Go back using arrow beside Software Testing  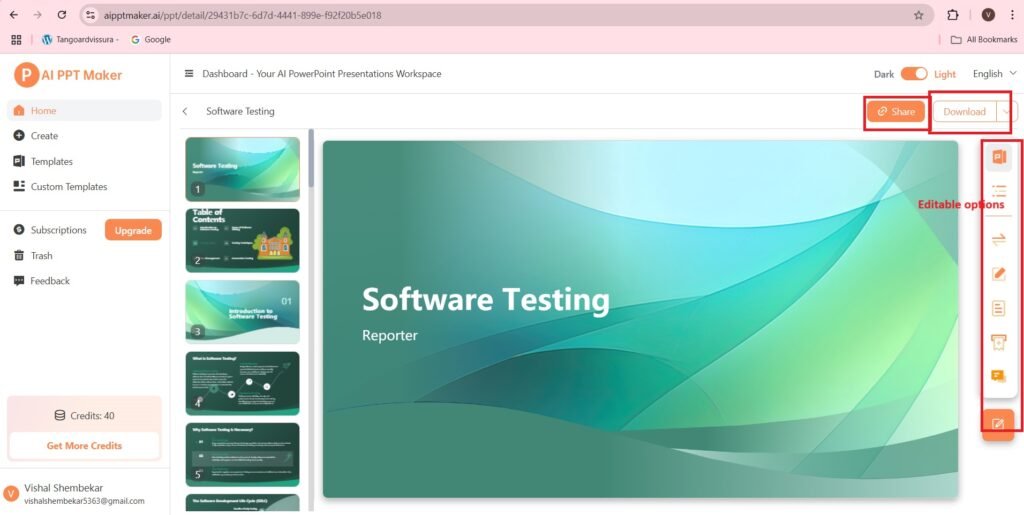coord(185,112)
